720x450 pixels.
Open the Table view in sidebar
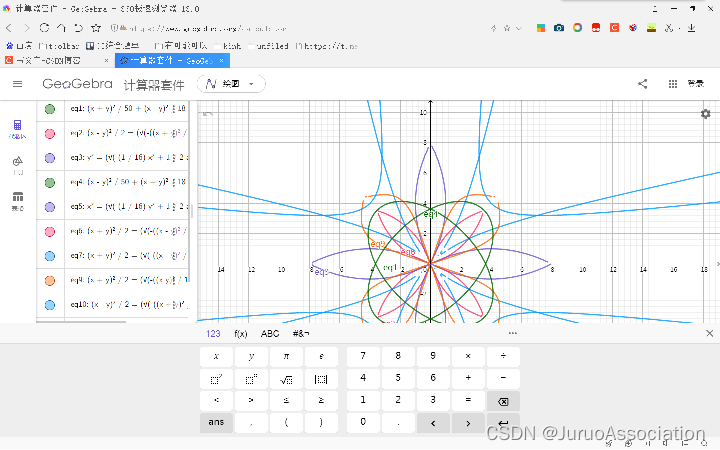(17, 201)
